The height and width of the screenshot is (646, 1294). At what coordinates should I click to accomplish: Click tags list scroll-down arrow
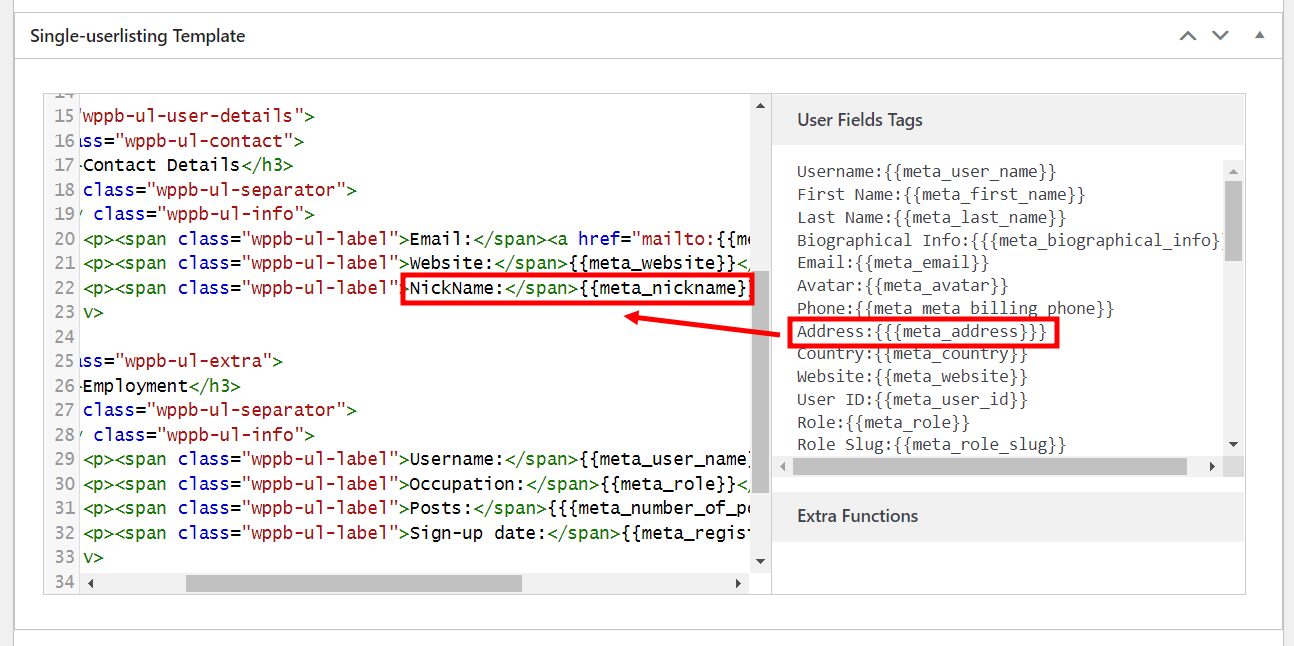(x=1234, y=444)
